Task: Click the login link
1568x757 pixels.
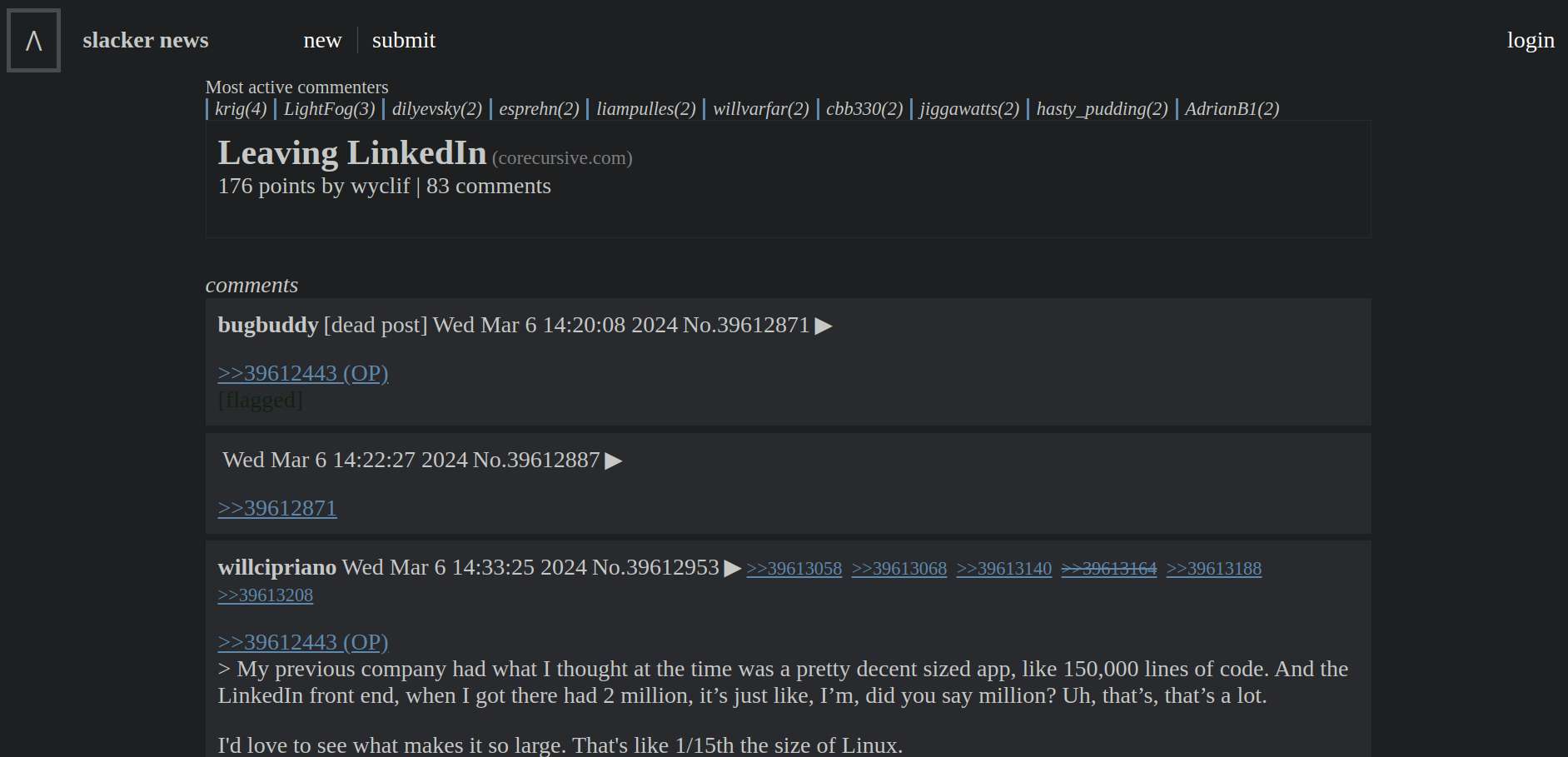Action: [x=1531, y=40]
